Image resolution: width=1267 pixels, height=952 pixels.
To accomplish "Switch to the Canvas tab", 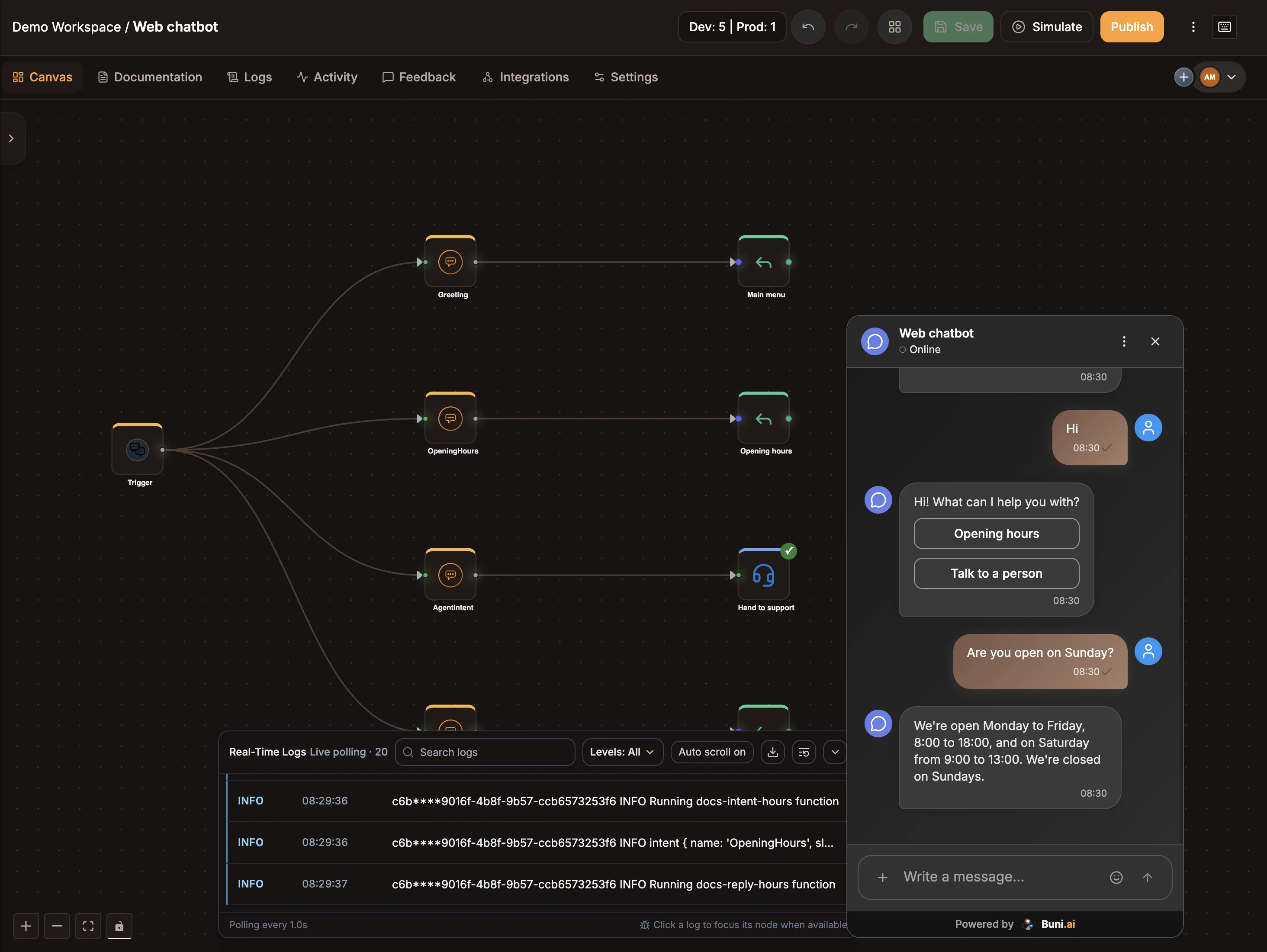I will (42, 77).
